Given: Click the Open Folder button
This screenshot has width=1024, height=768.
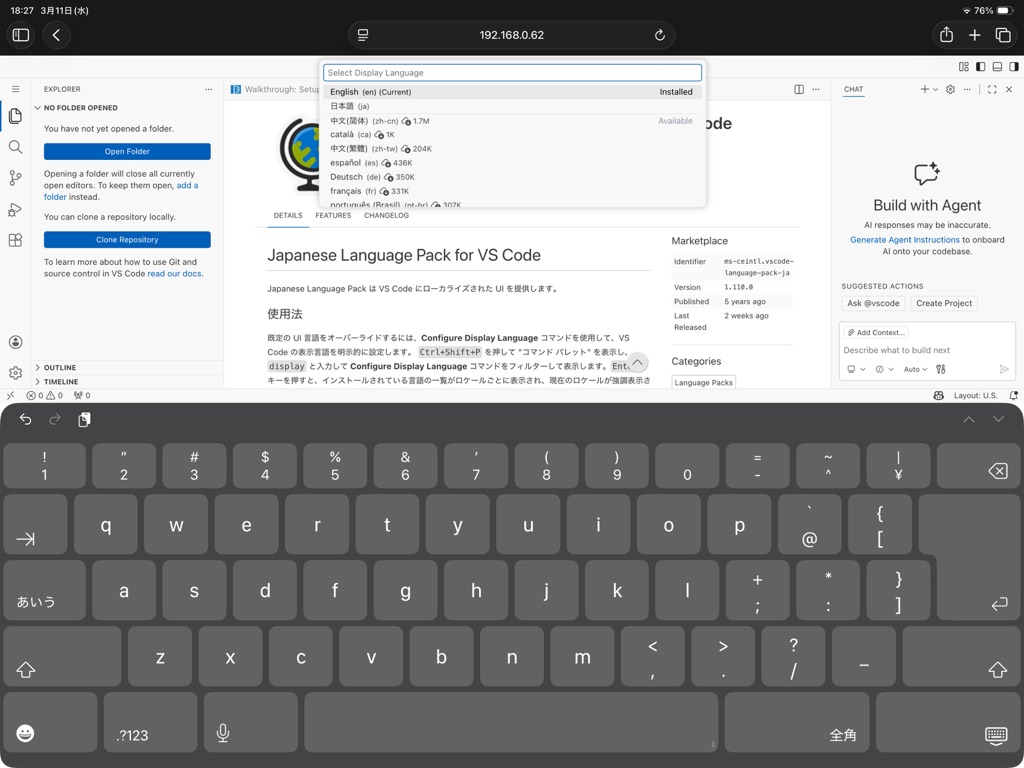Looking at the screenshot, I should [x=127, y=152].
